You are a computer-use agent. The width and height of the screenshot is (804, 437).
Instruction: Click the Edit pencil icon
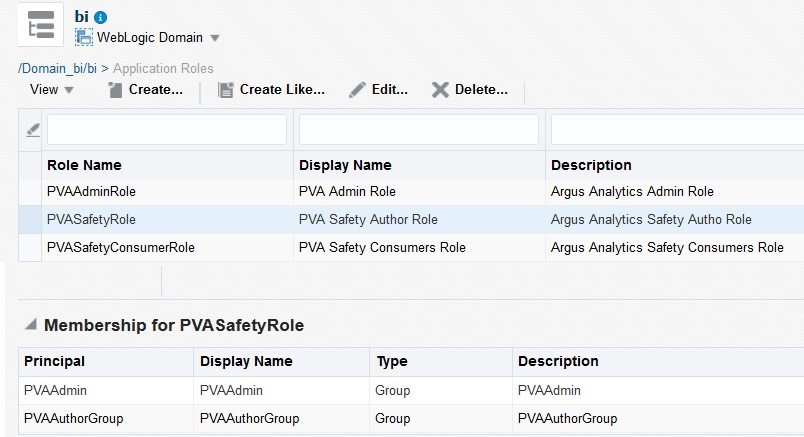357,90
